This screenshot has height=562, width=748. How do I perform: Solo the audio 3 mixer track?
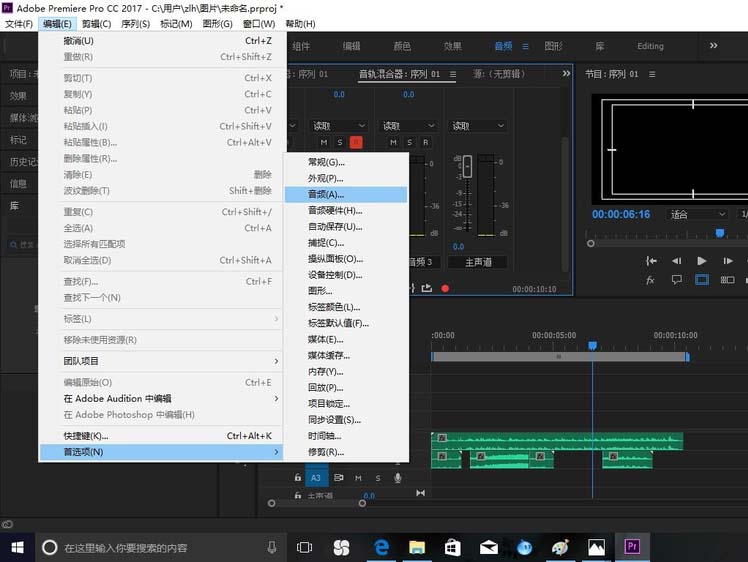pos(409,142)
